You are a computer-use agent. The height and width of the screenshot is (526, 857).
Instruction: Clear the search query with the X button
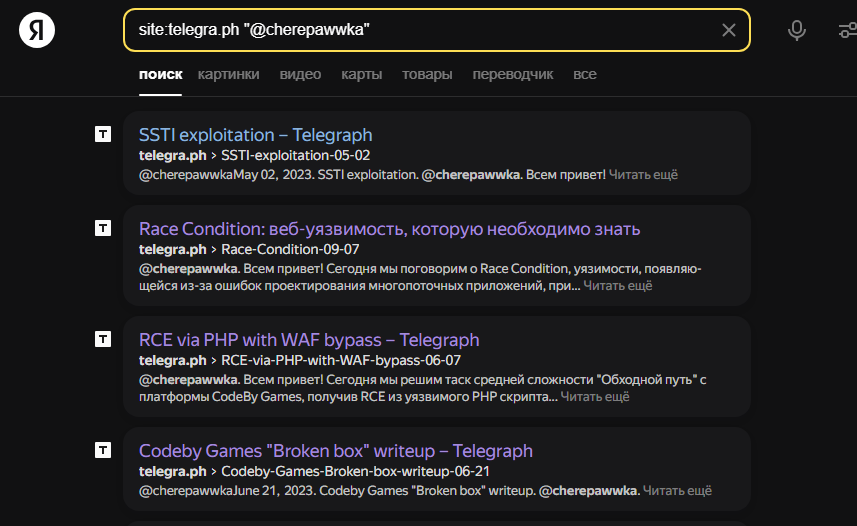tap(729, 30)
